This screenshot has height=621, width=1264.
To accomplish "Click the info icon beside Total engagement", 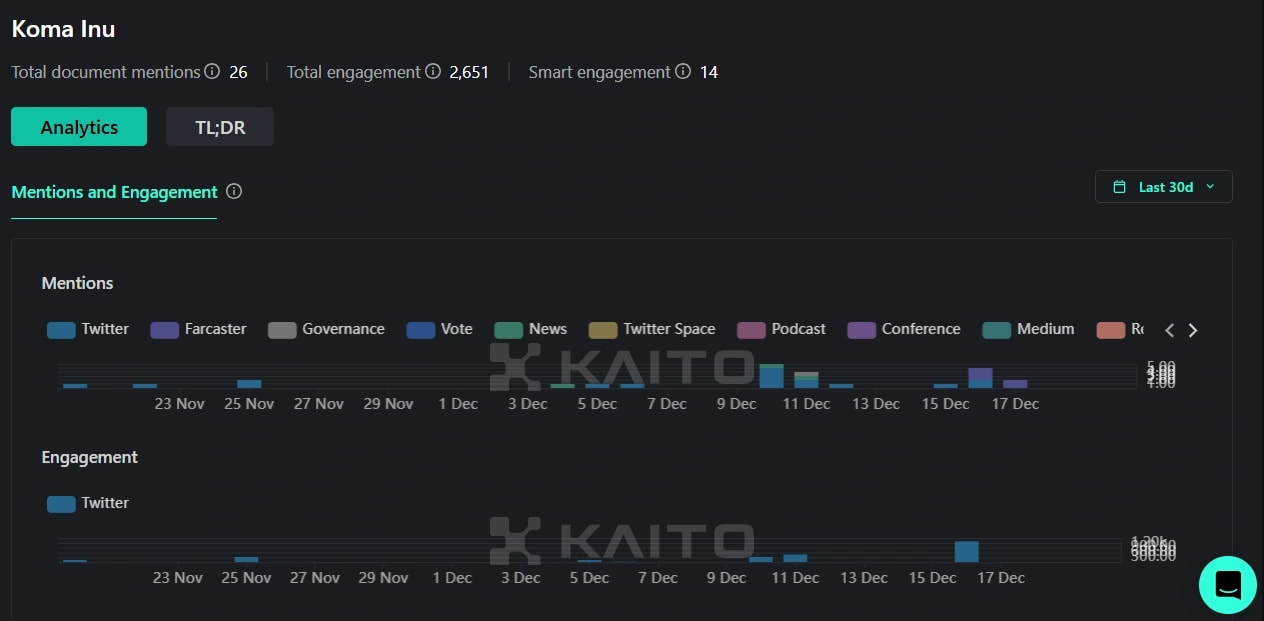I will click(x=432, y=72).
